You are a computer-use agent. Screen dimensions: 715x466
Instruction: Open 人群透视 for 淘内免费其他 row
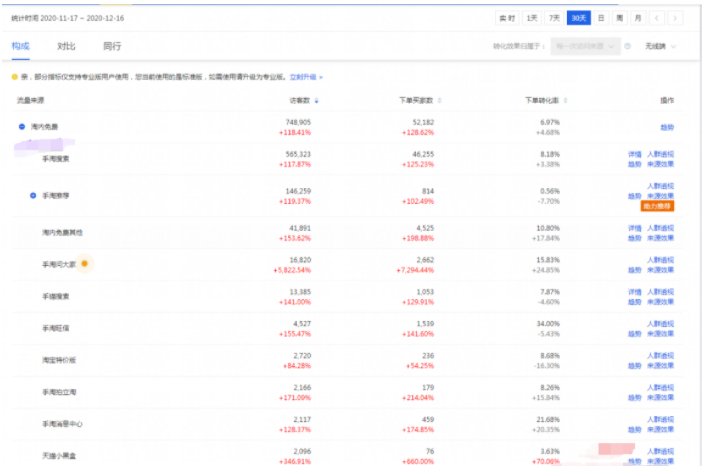pos(660,228)
